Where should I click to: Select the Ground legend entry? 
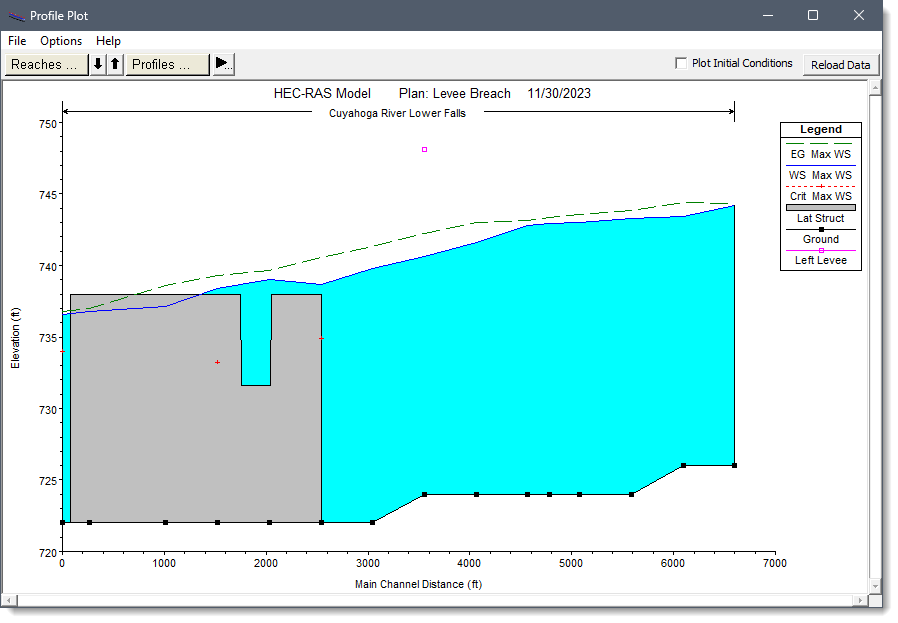tap(820, 239)
